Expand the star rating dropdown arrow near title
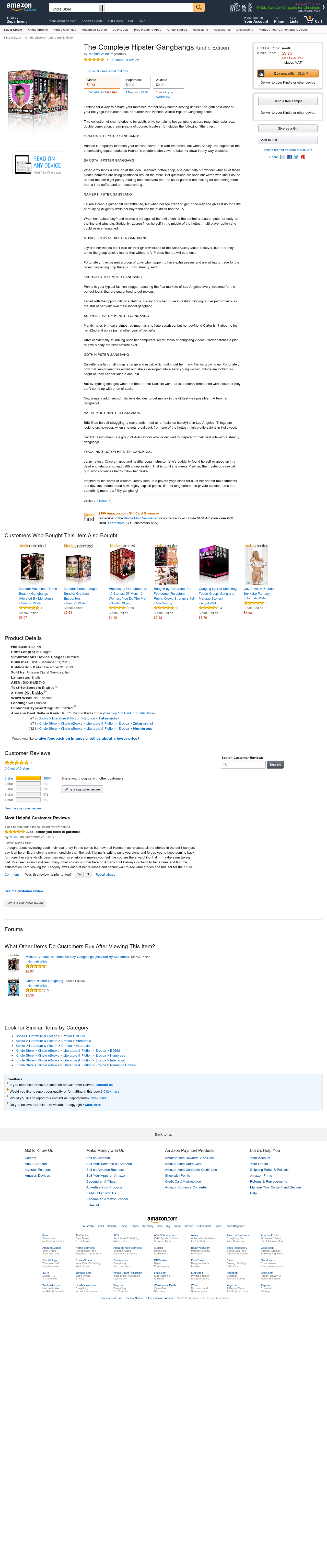 pos(108,60)
